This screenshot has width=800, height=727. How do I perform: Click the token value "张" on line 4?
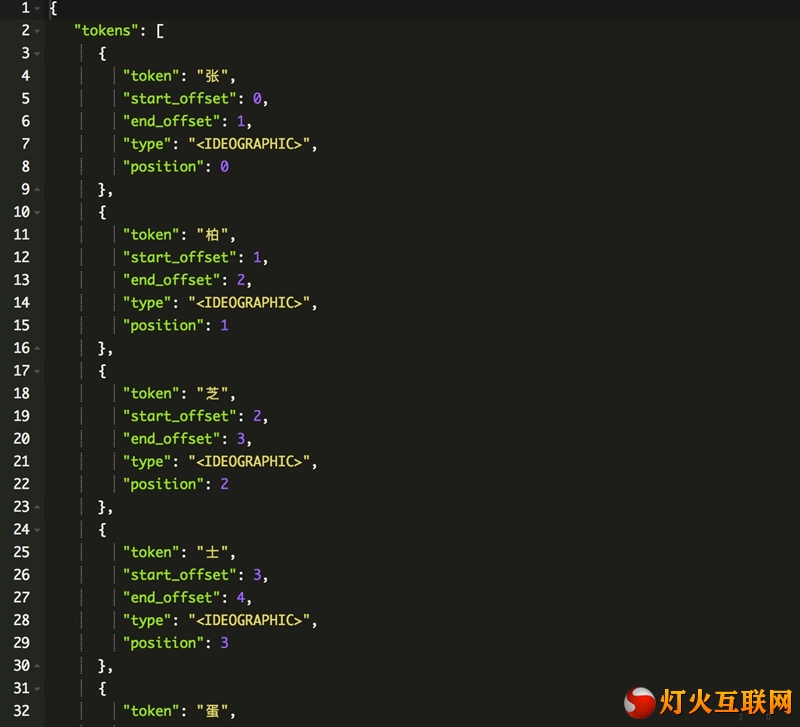pyautogui.click(x=212, y=76)
